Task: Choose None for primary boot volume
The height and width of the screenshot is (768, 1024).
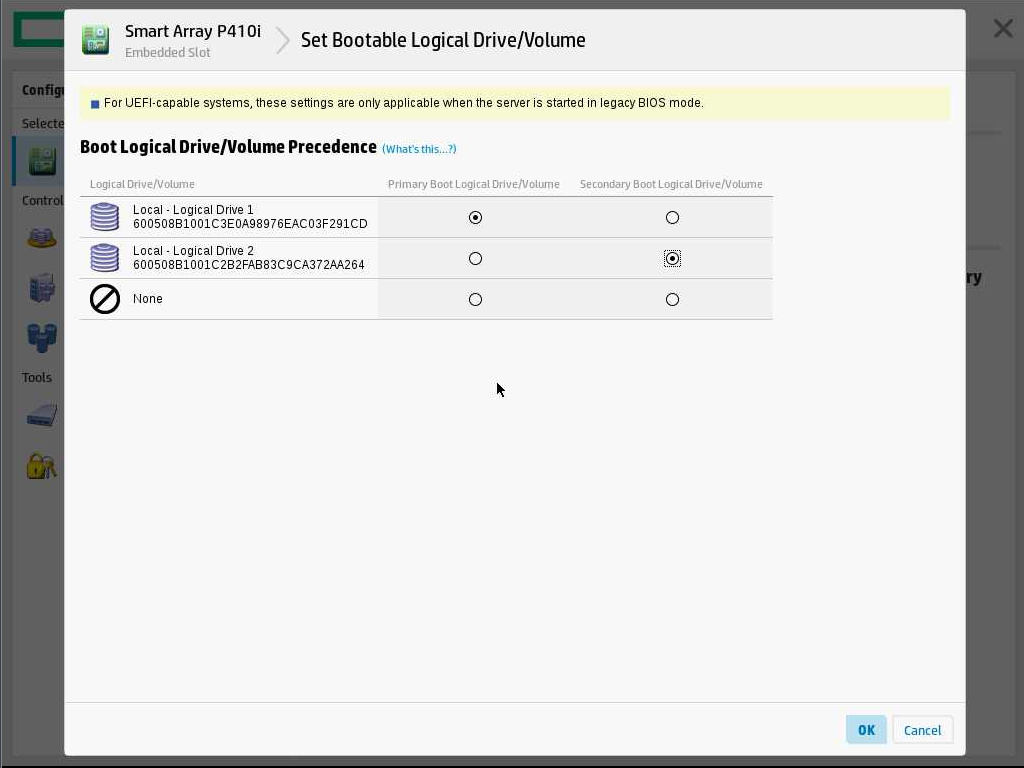Action: coord(475,300)
